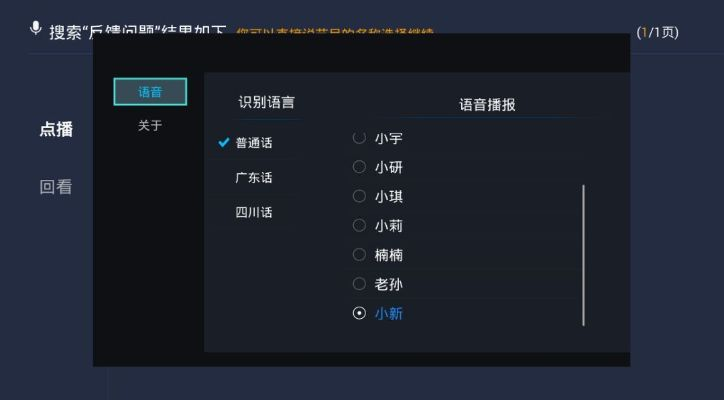Viewport: 724px width, 400px height.
Task: Select the 小研 voice radio button
Action: (x=360, y=167)
